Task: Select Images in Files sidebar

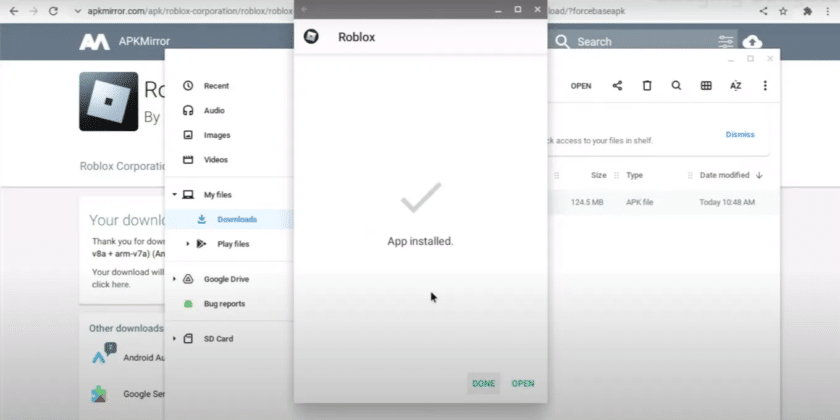Action: 217,135
